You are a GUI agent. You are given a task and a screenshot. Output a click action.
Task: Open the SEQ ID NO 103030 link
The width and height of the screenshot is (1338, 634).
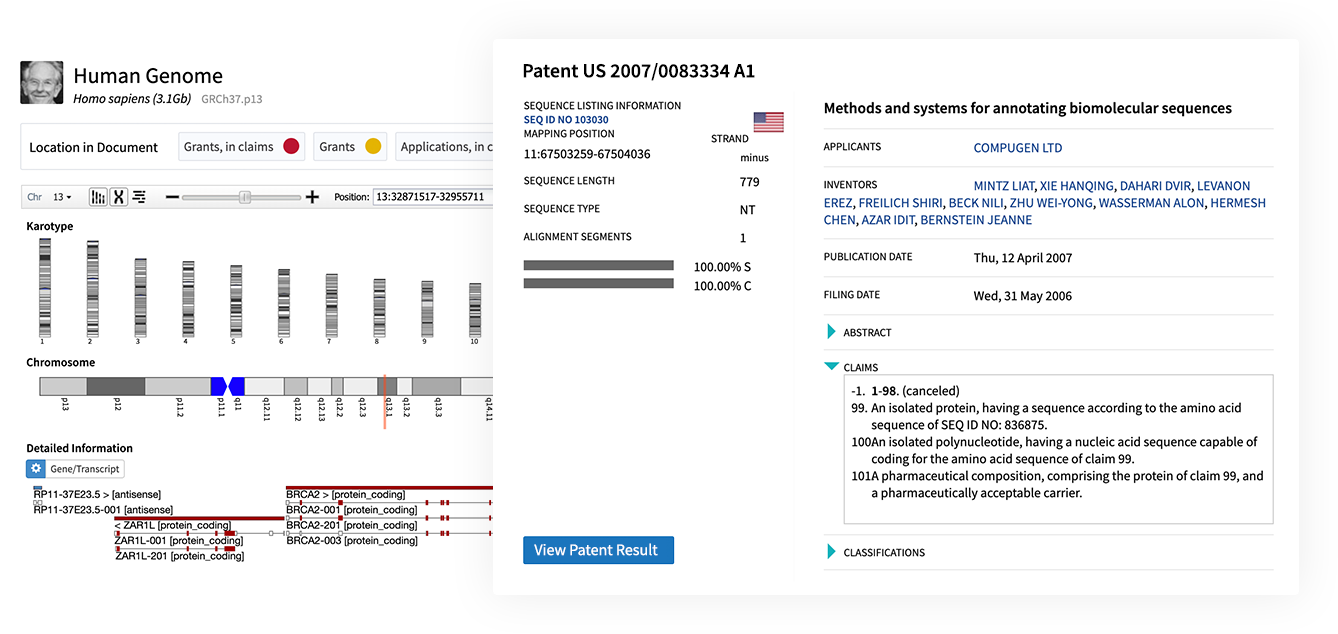566,120
